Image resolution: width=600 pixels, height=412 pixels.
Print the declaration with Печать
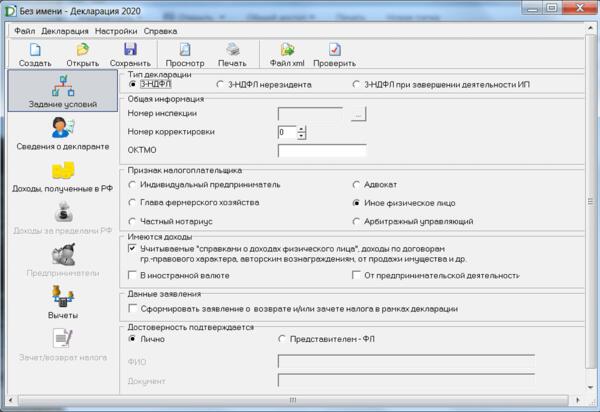pyautogui.click(x=232, y=55)
